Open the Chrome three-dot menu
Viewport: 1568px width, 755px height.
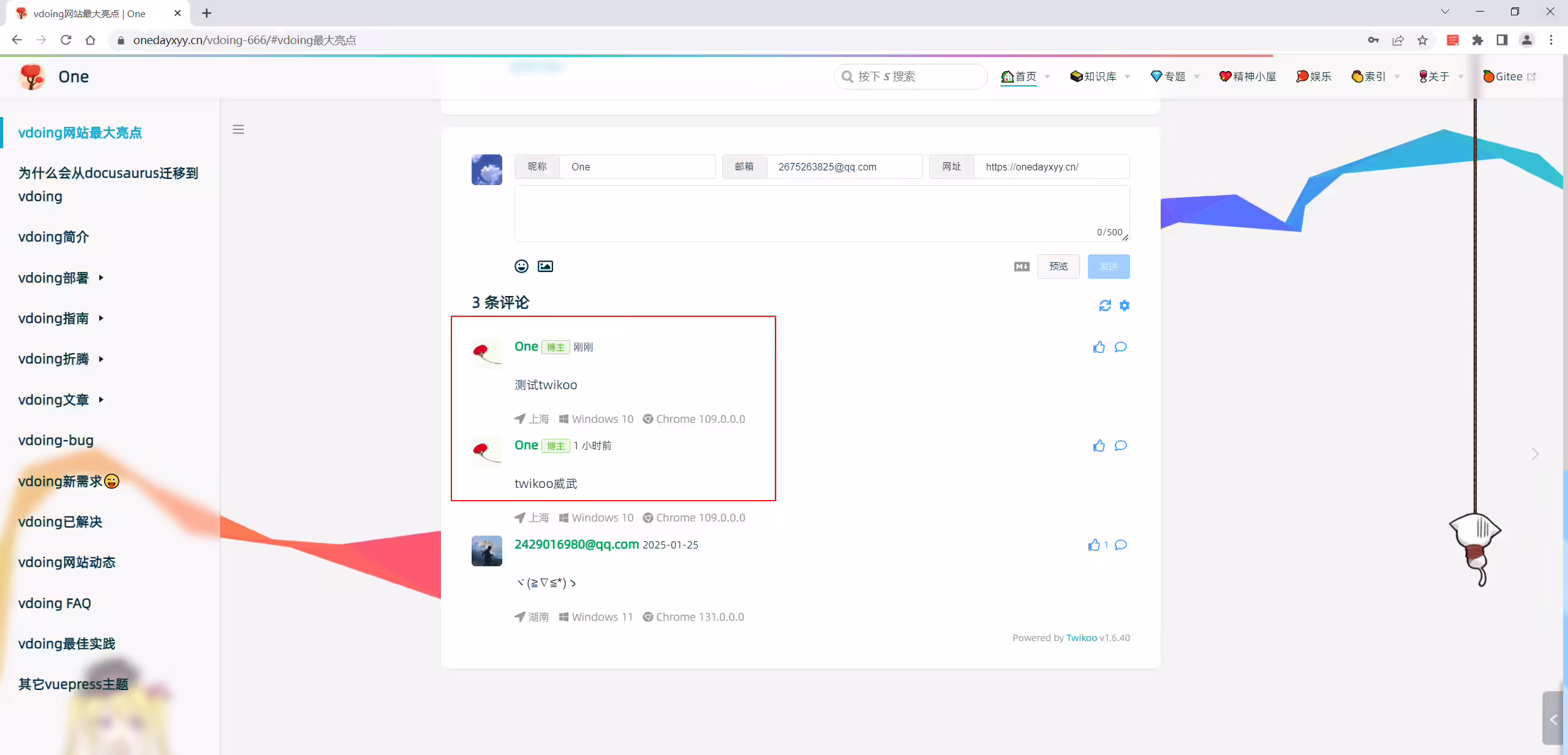[1551, 40]
